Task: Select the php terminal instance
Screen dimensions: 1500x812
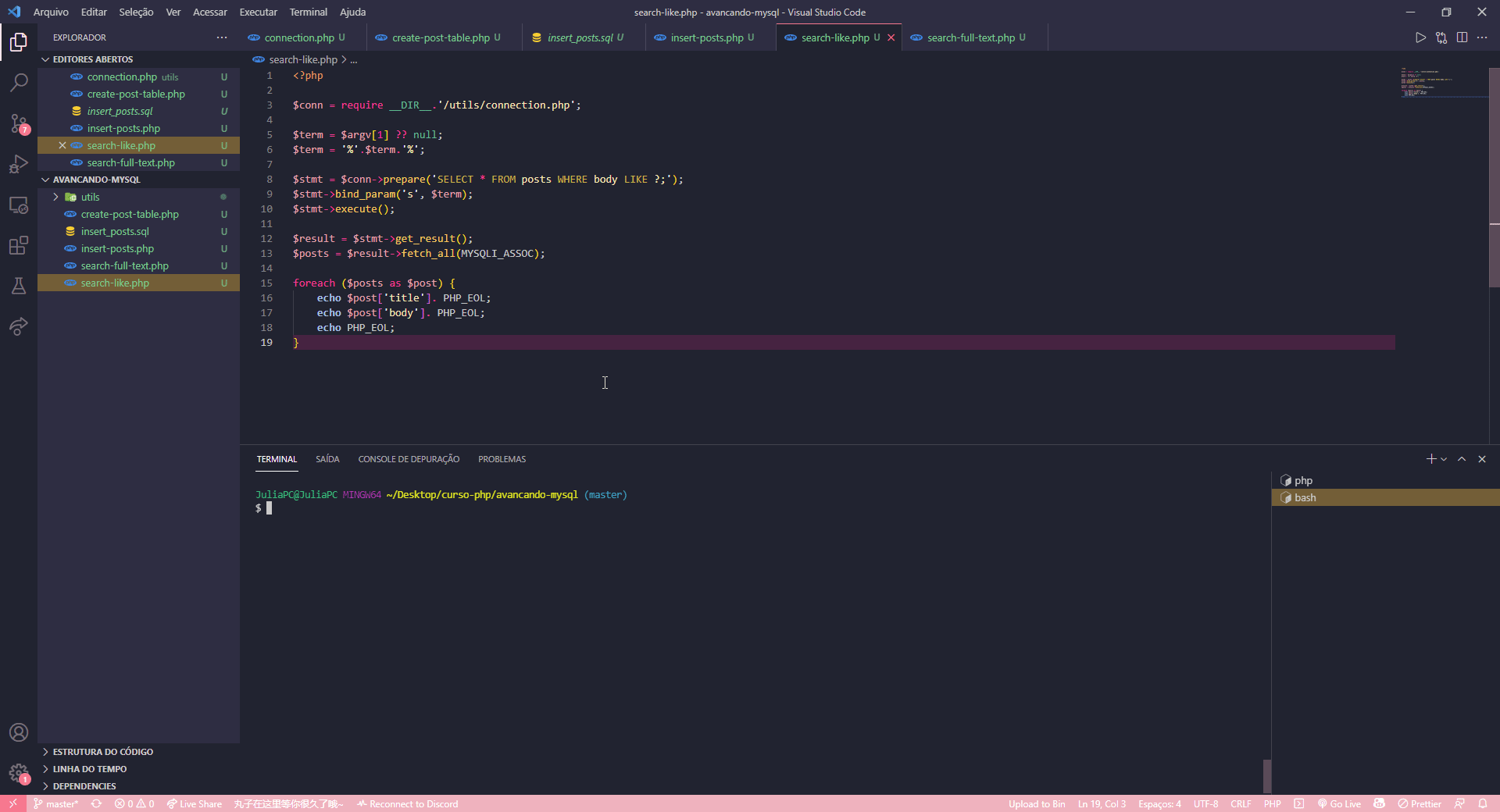Action: (x=1385, y=480)
